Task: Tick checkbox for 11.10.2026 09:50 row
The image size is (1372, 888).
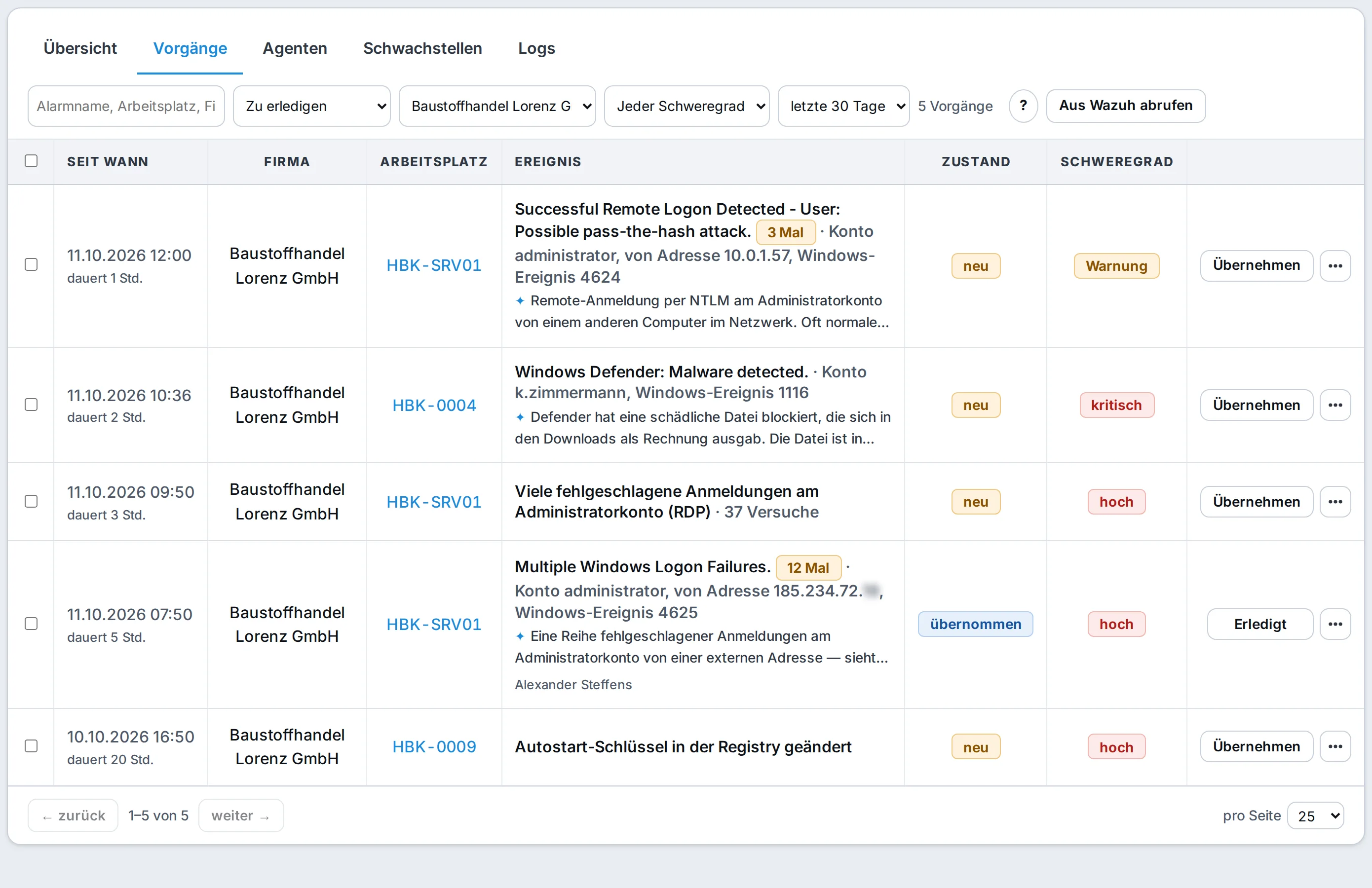Action: pos(31,501)
